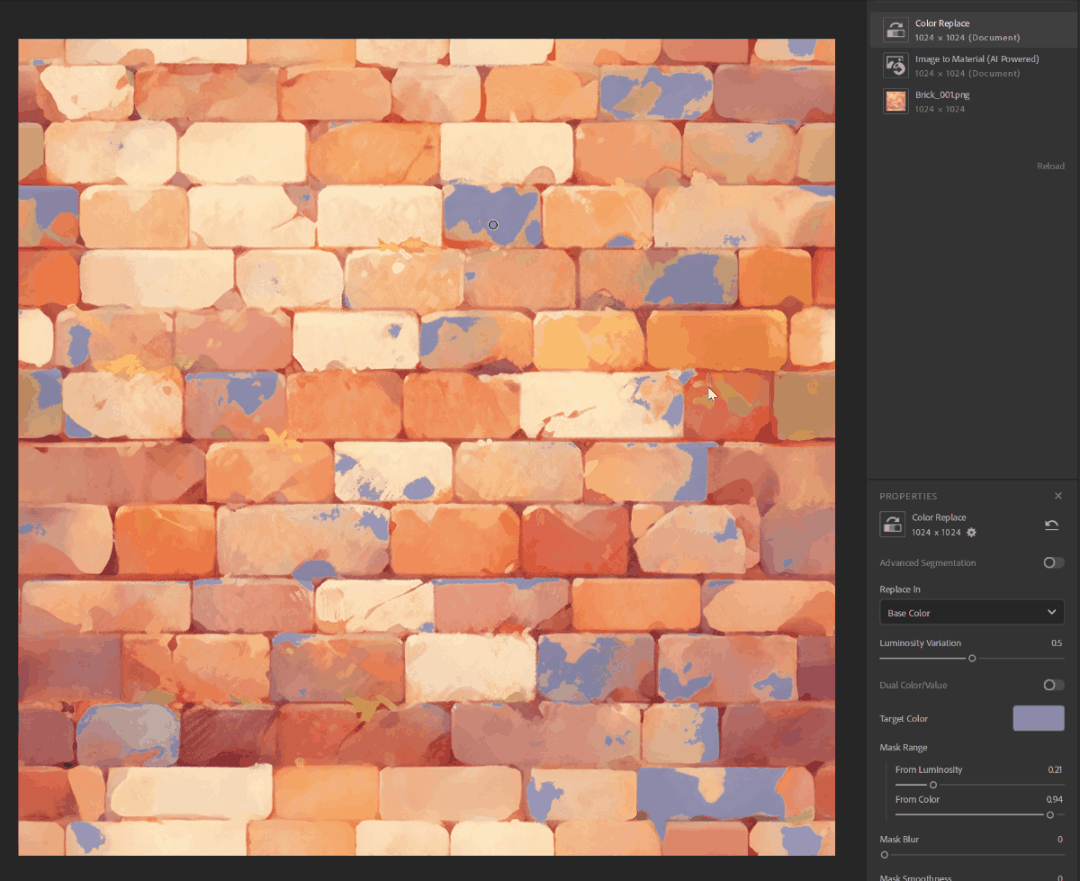The height and width of the screenshot is (881, 1080).
Task: Open resolution settings gear icon
Action: pyautogui.click(x=971, y=532)
